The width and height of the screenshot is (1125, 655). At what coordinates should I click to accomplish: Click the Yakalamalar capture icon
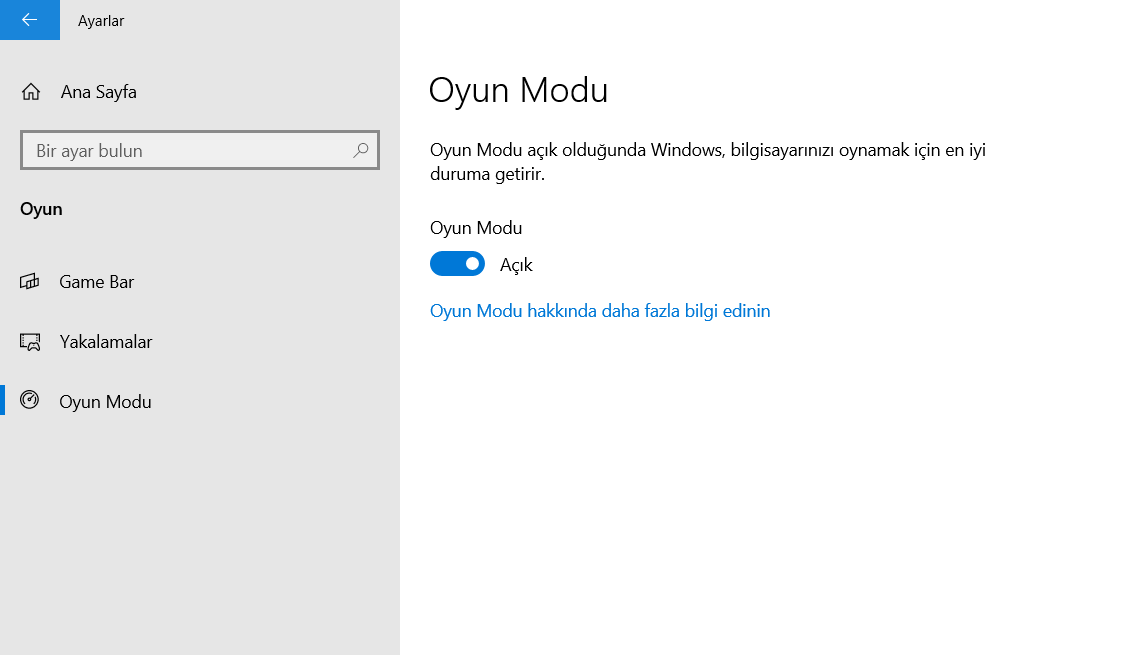point(30,342)
